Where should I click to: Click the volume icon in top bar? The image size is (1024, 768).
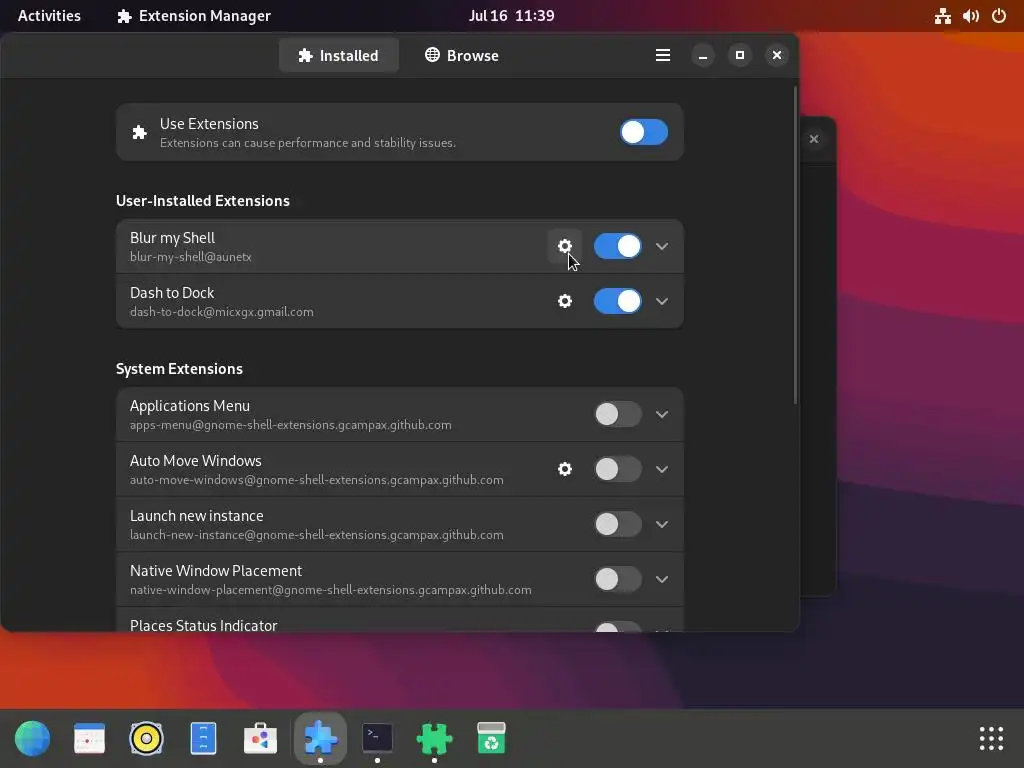point(970,16)
